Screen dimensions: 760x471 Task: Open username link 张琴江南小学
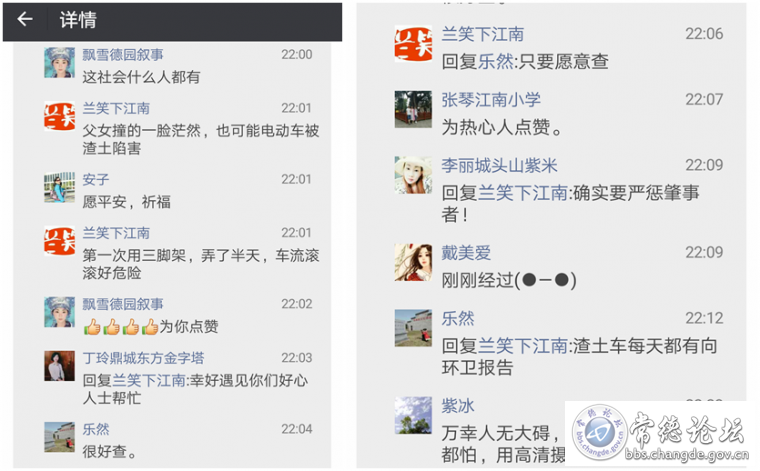pyautogui.click(x=491, y=100)
